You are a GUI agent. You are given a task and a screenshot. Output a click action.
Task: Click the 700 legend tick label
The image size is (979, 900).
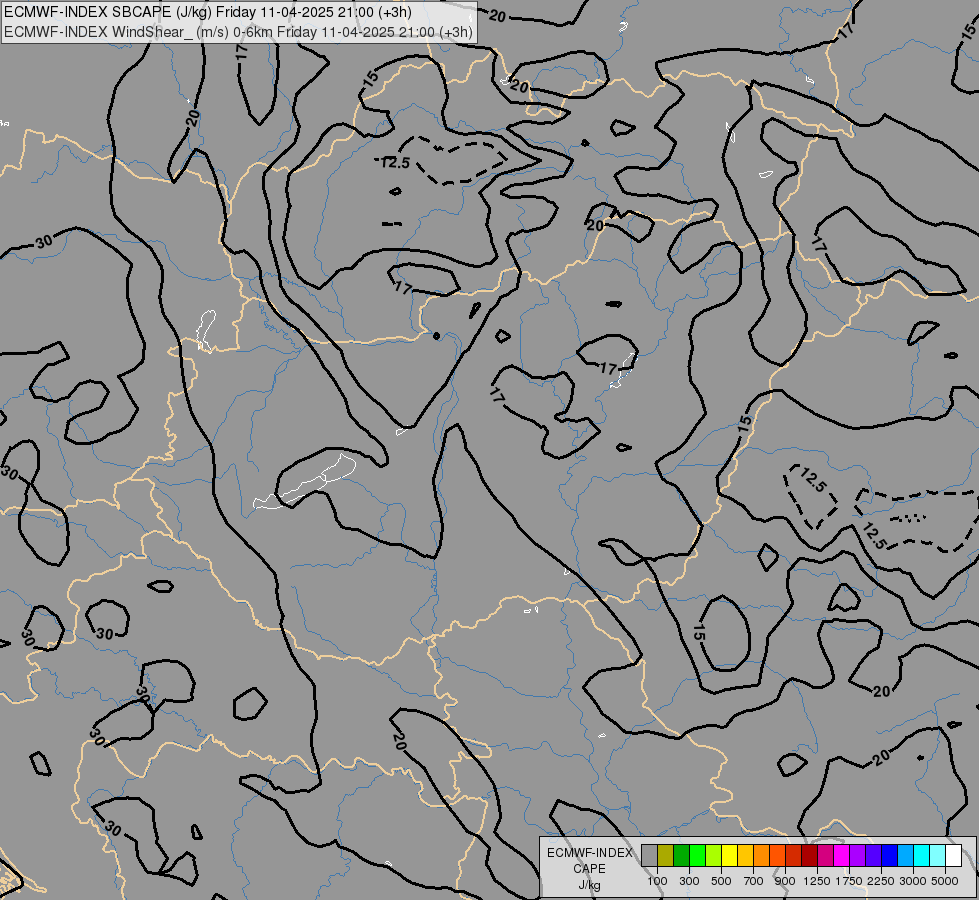[753, 881]
